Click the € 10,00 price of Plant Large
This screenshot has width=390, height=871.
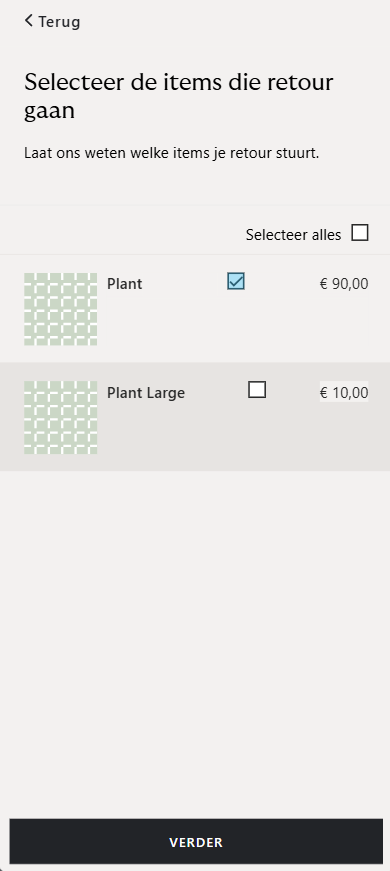coord(344,393)
